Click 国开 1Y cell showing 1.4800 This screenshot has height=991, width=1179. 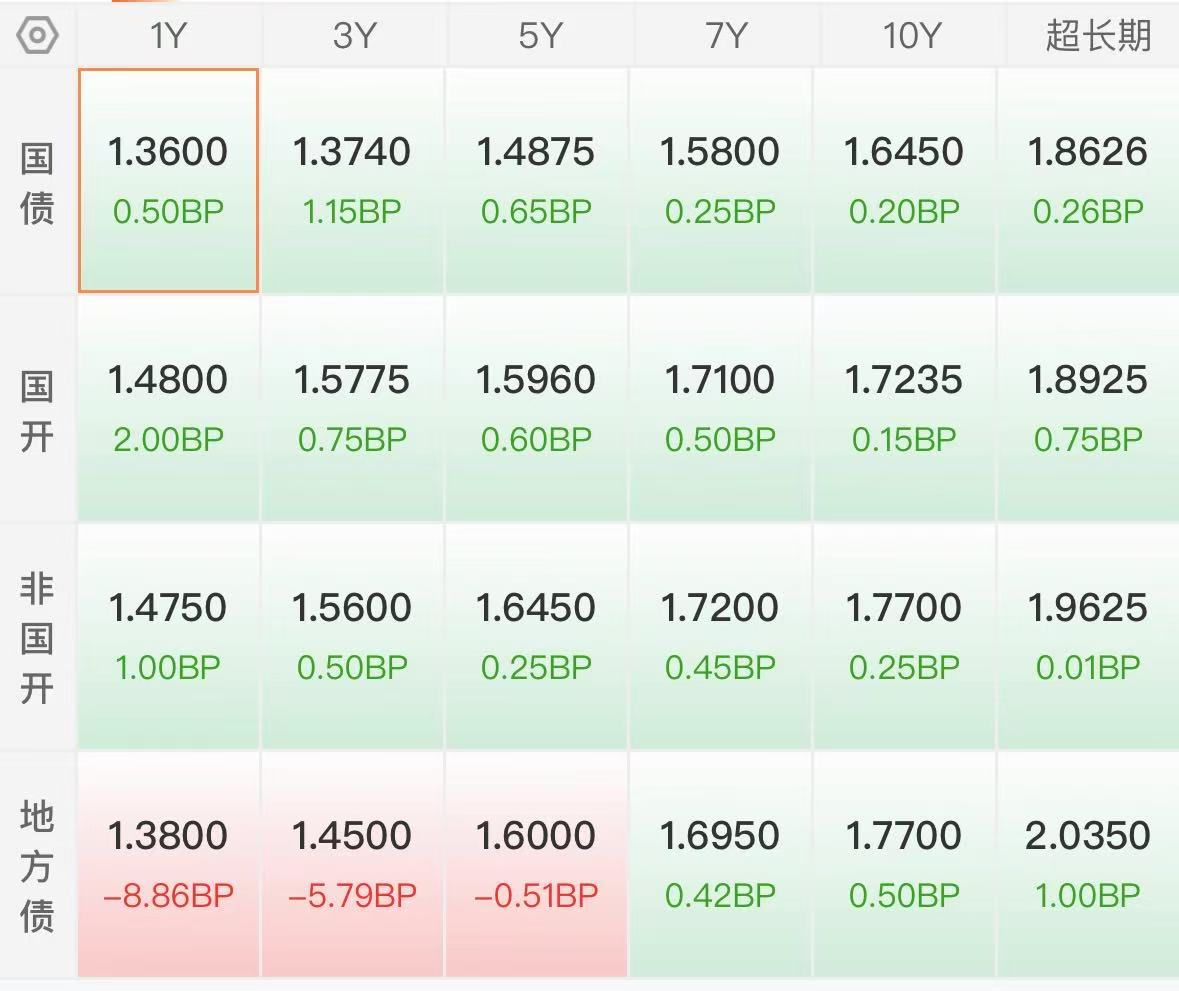pos(168,408)
